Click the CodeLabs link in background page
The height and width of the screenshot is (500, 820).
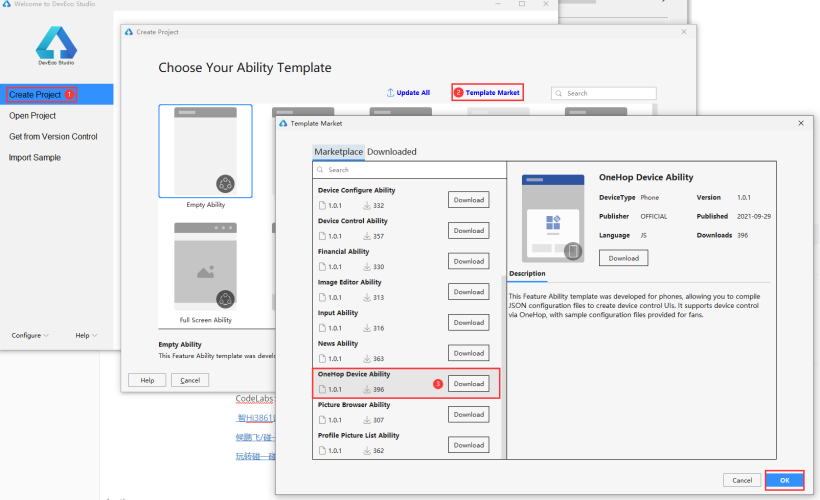point(254,399)
